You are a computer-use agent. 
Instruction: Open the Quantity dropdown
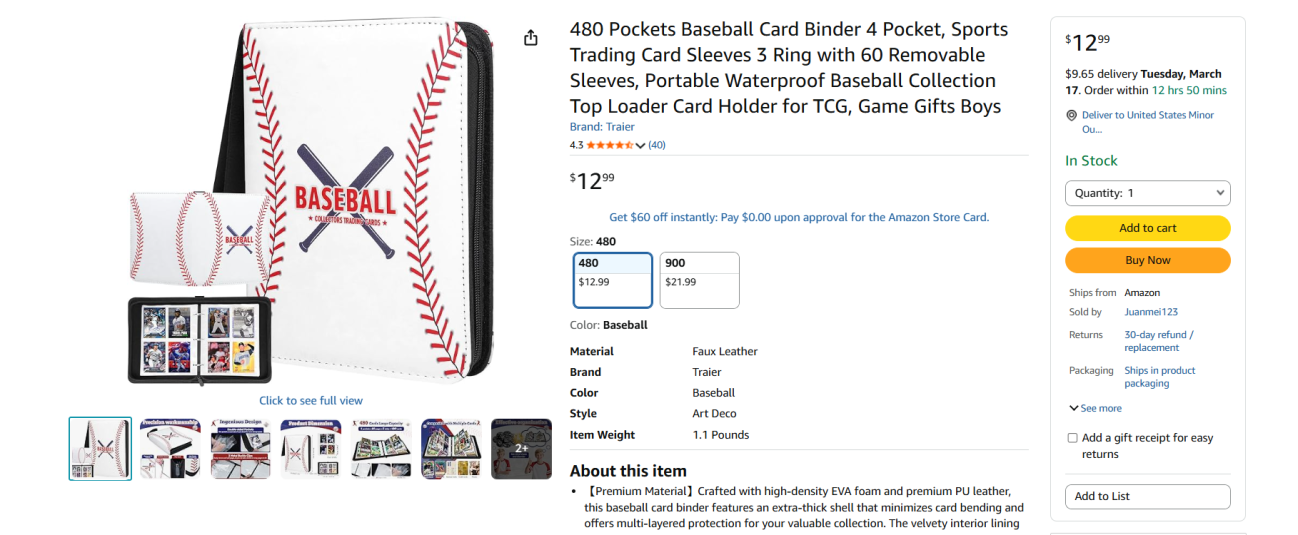[1147, 193]
